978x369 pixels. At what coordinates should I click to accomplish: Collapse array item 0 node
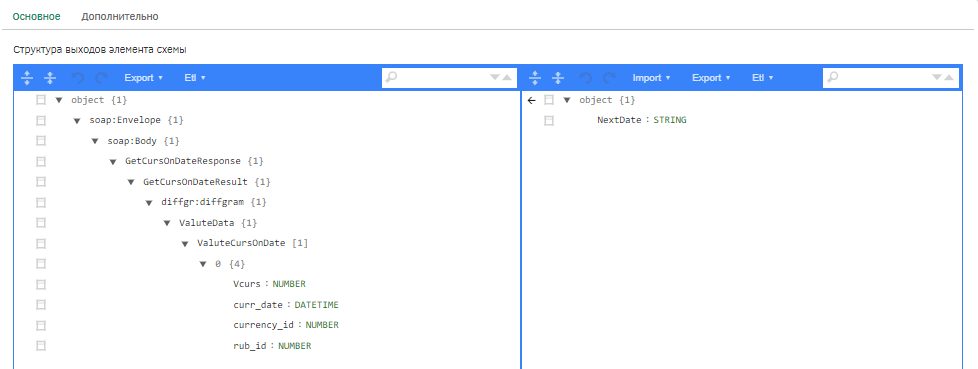pyautogui.click(x=203, y=264)
